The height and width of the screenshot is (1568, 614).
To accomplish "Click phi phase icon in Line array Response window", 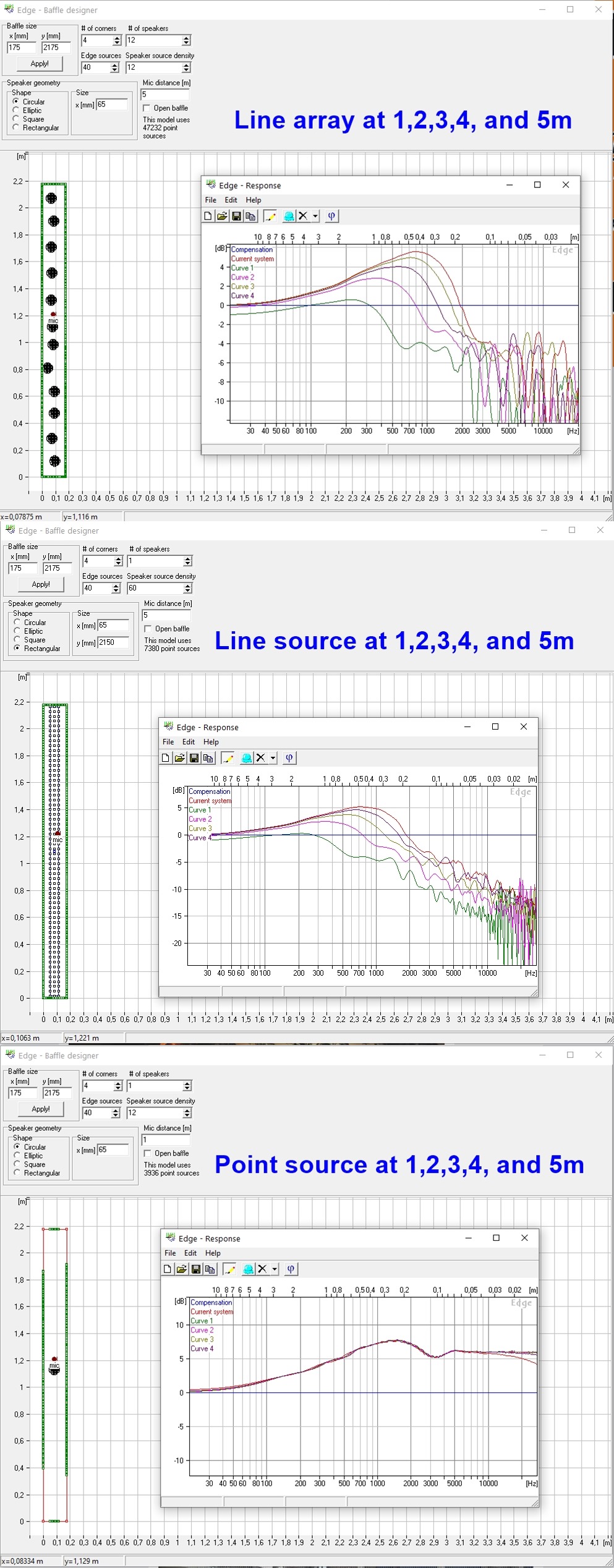I will coord(331,216).
